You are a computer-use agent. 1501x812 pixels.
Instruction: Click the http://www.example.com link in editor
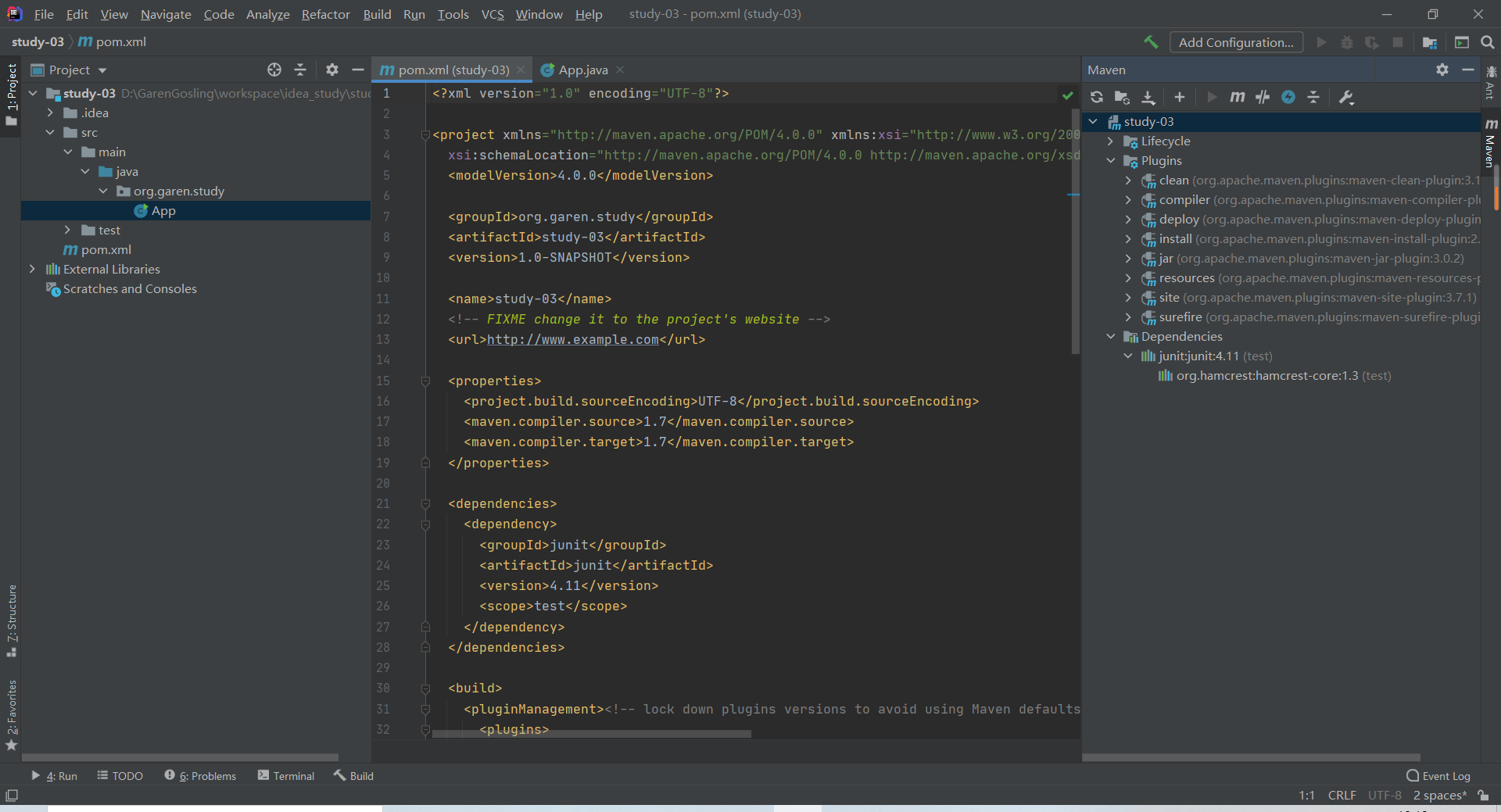[x=573, y=340]
